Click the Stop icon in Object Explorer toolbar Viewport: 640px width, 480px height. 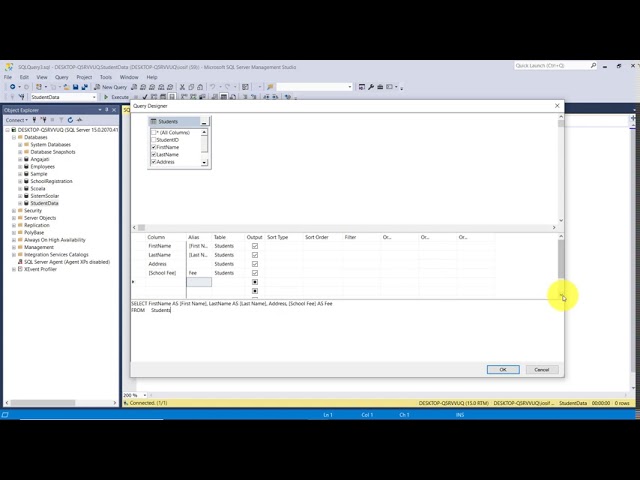coord(52,120)
